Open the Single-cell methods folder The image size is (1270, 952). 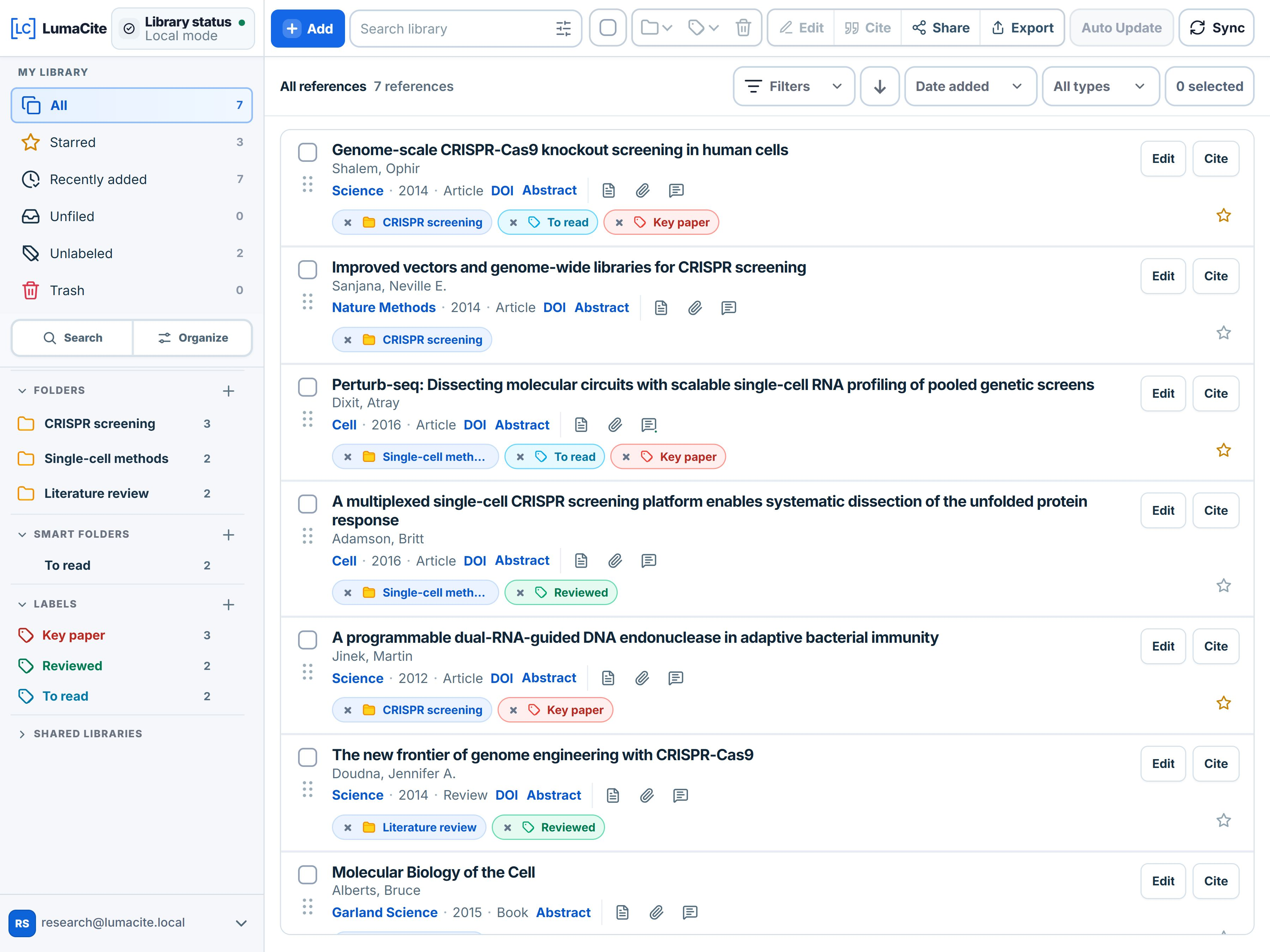[x=115, y=459]
